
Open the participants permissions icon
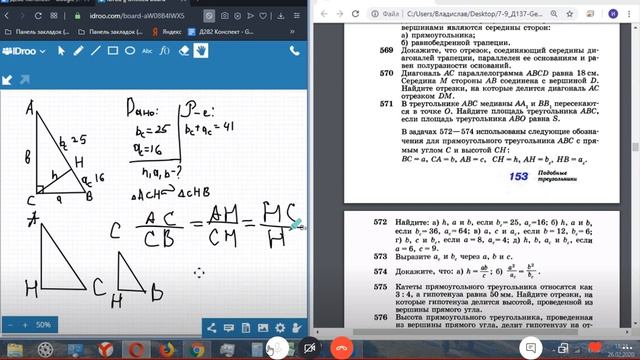click(x=297, y=328)
